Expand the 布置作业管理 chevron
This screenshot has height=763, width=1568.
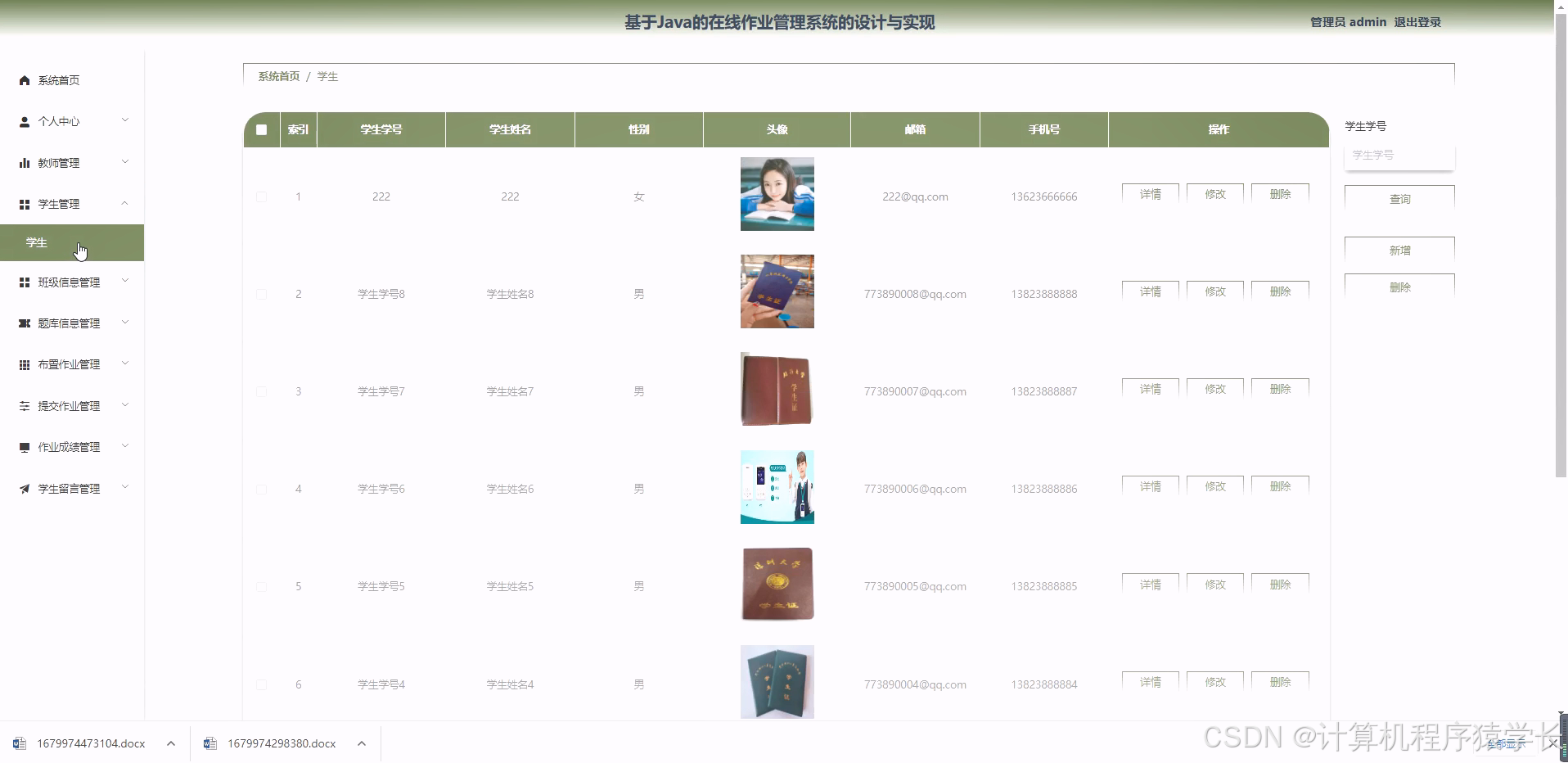pyautogui.click(x=125, y=363)
